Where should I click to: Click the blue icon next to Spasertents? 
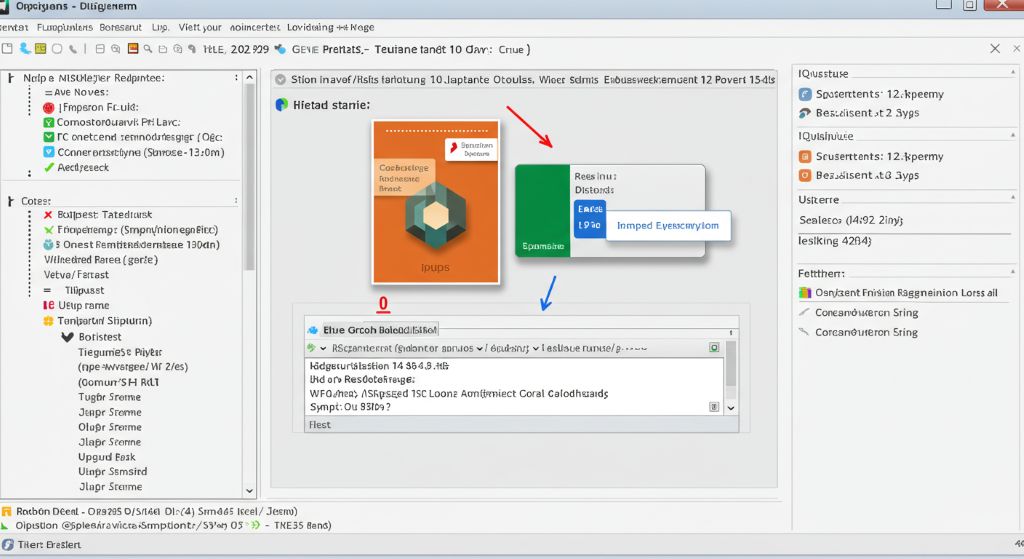pos(805,94)
